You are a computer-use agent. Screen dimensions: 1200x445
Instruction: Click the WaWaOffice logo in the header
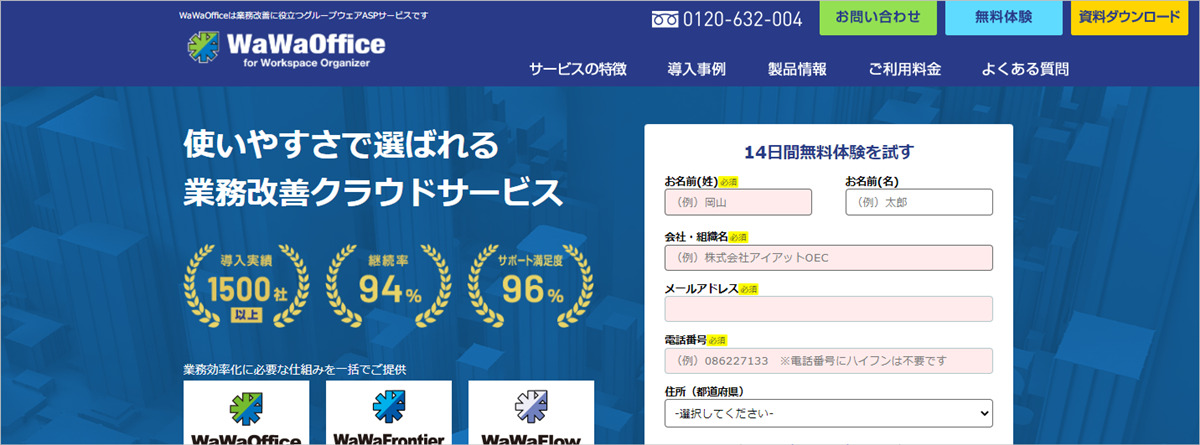pos(284,49)
